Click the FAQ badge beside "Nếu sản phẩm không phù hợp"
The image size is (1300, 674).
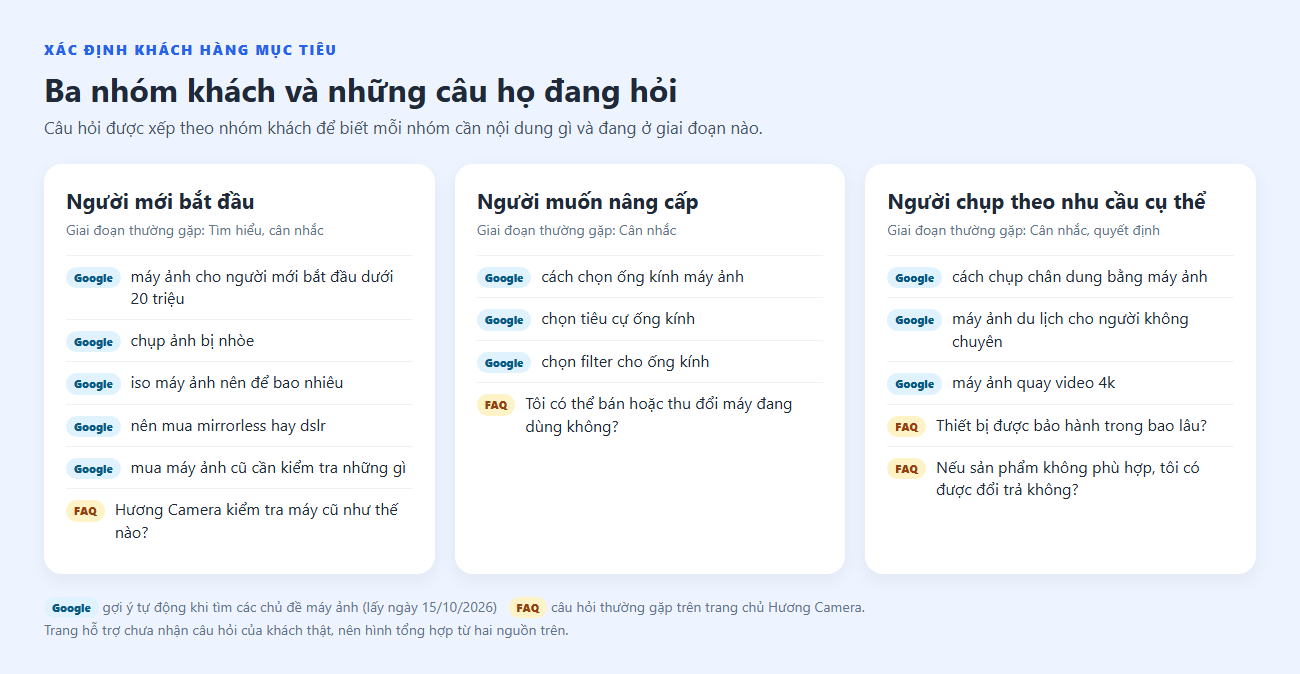906,469
